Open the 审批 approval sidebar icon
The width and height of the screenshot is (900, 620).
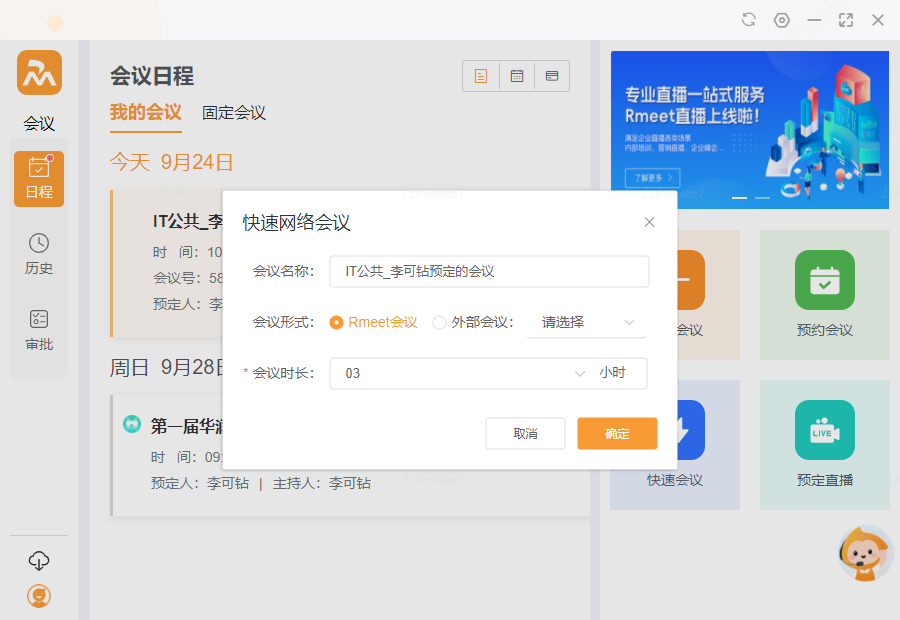coord(39,330)
